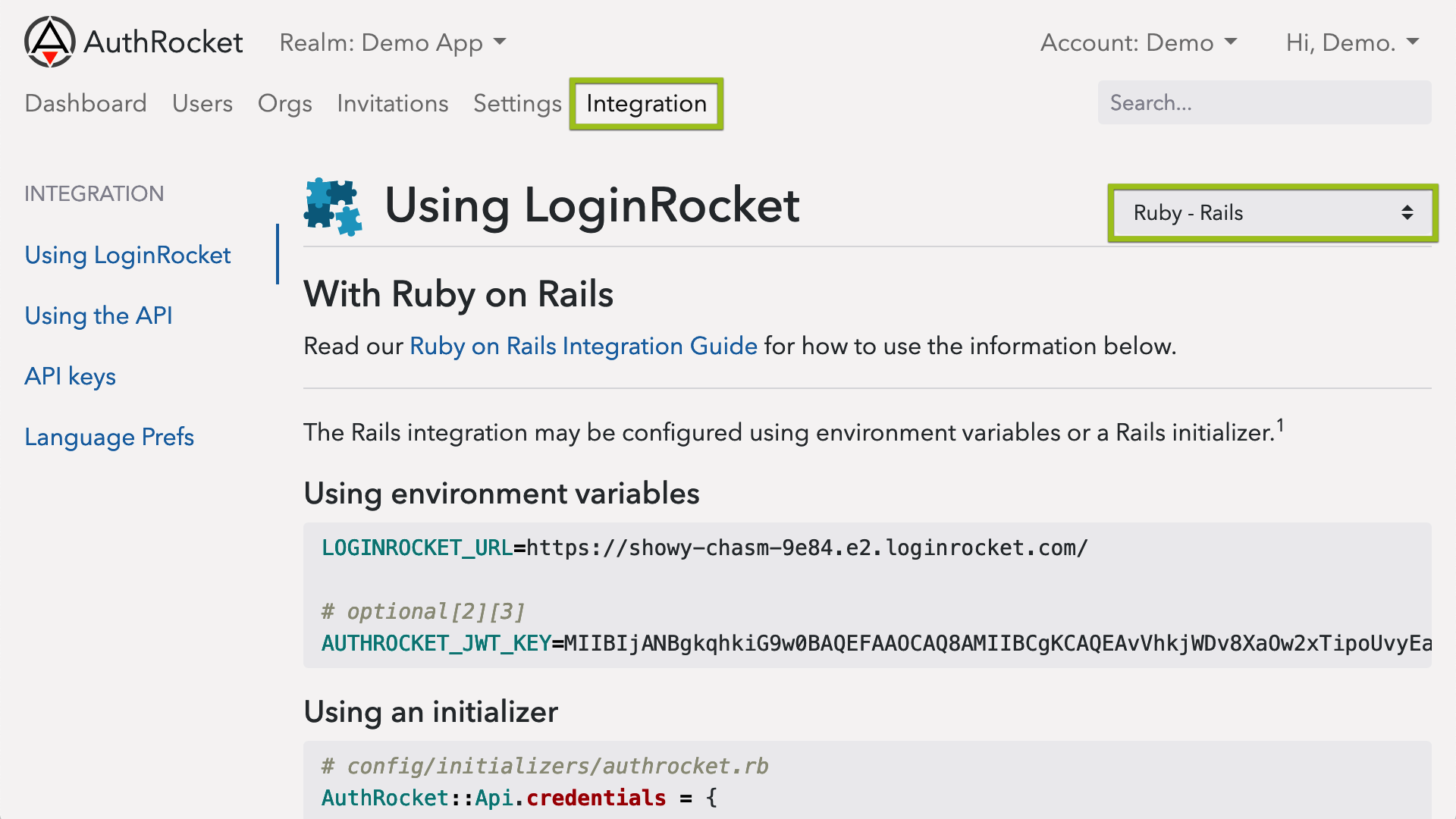The width and height of the screenshot is (1456, 819).
Task: Click the INTEGRATION sidebar header
Action: pos(94,194)
